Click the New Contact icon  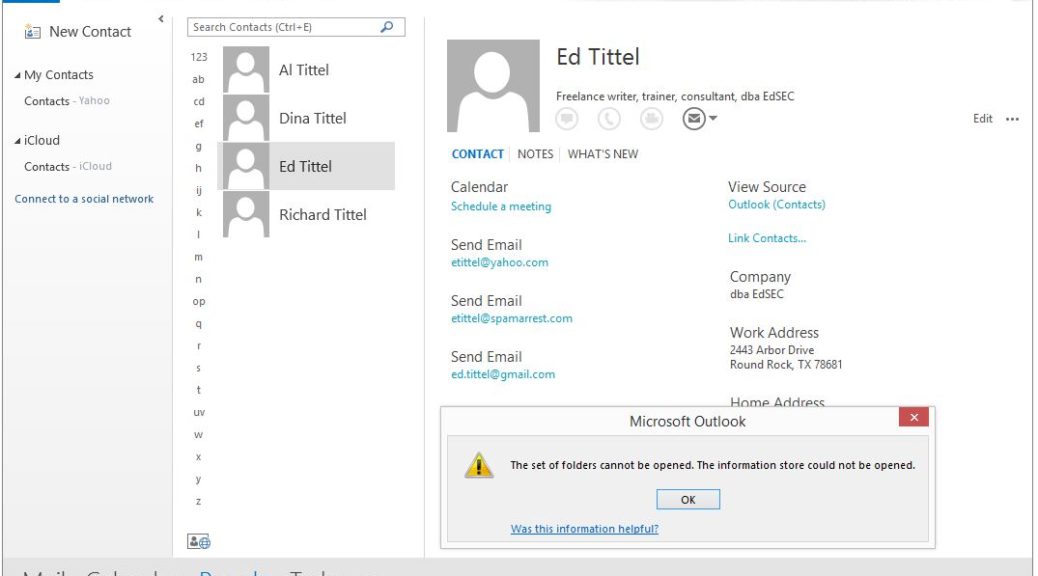click(32, 32)
